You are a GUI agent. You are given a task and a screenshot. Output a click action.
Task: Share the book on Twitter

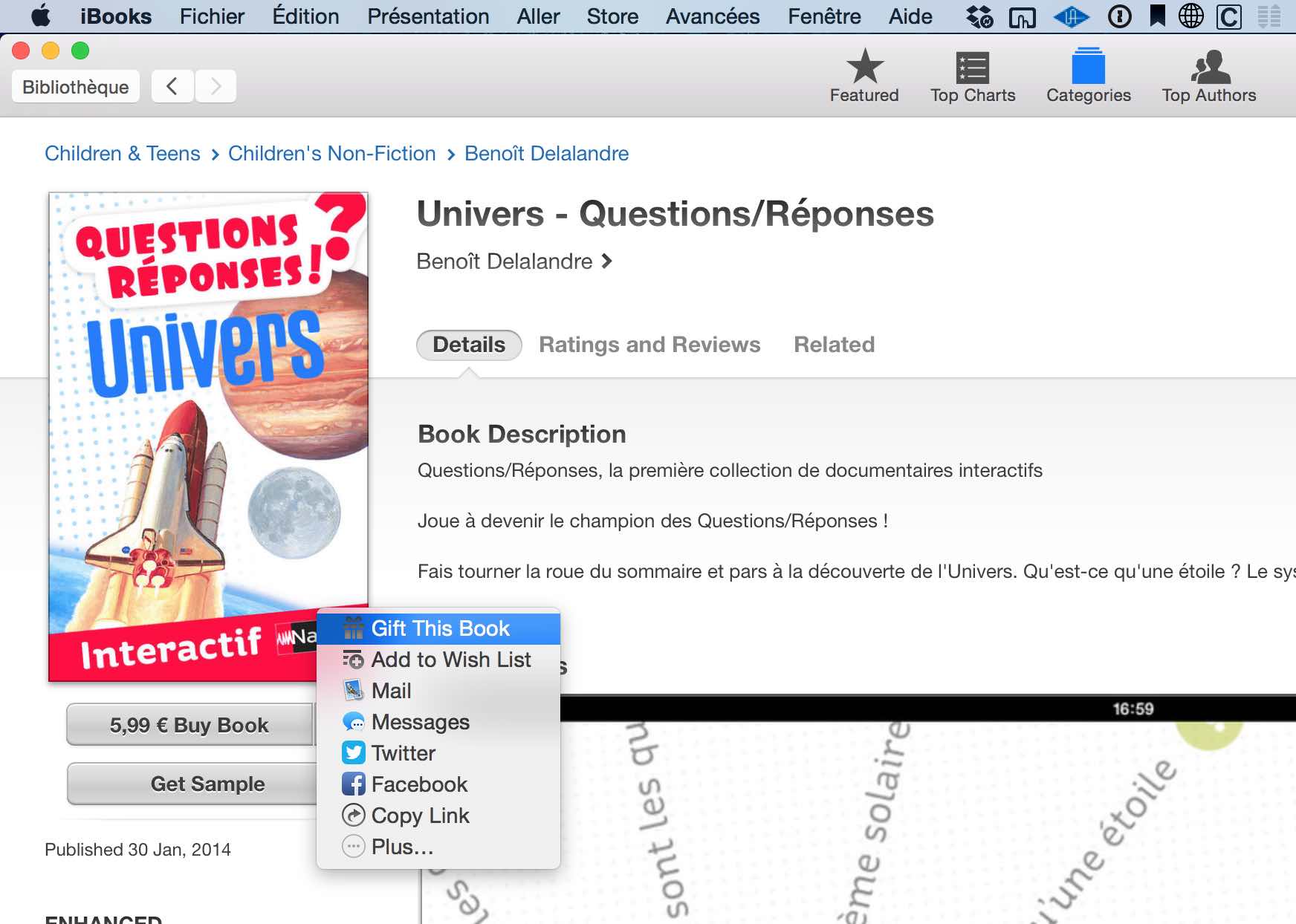tap(438, 753)
